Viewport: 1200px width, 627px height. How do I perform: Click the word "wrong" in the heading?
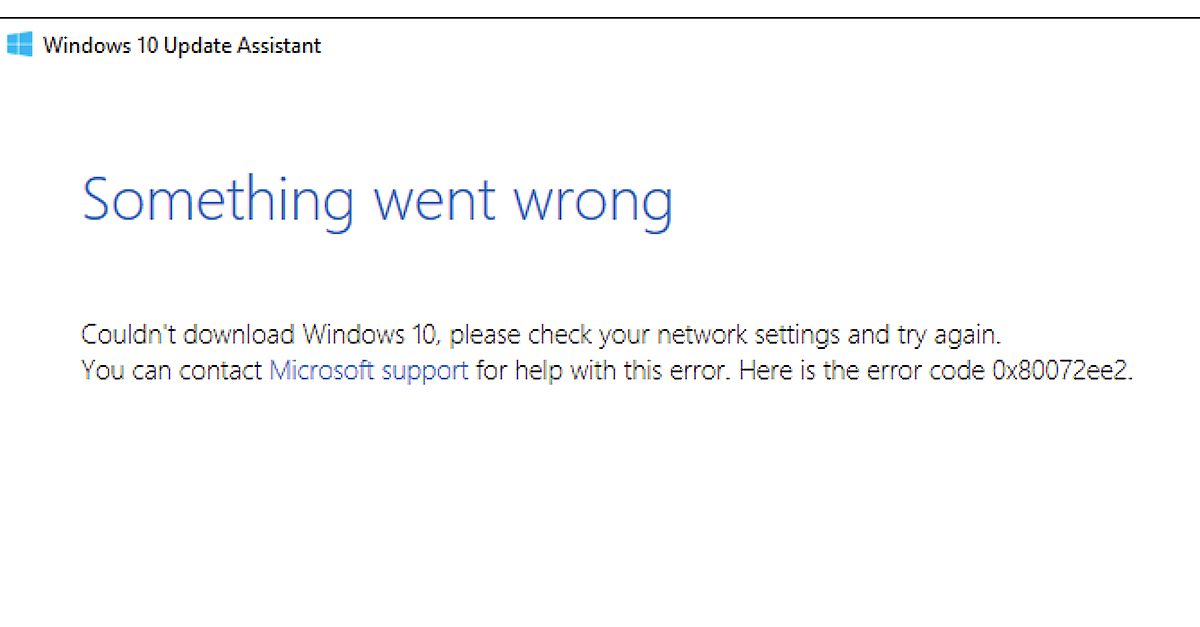pos(592,201)
